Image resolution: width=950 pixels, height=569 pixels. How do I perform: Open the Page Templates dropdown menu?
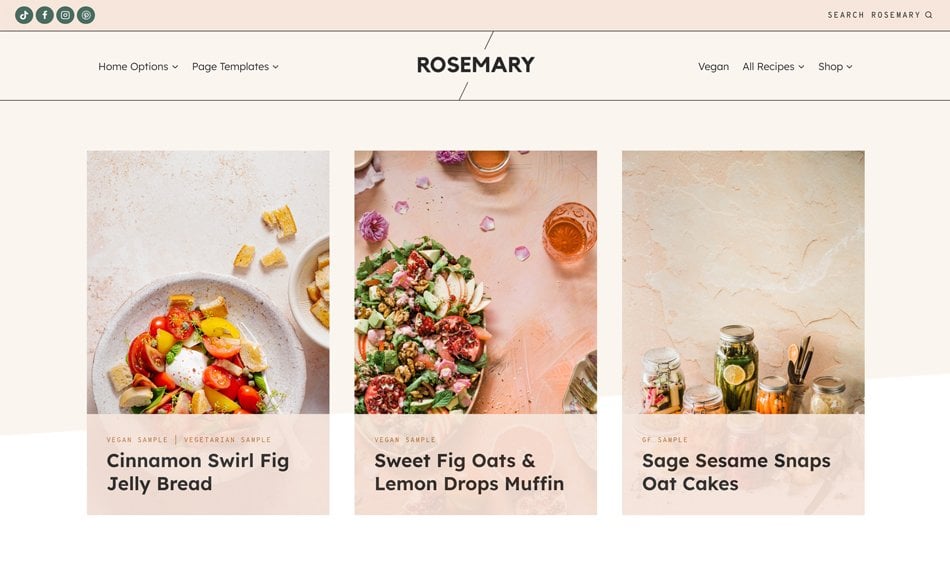pos(235,67)
